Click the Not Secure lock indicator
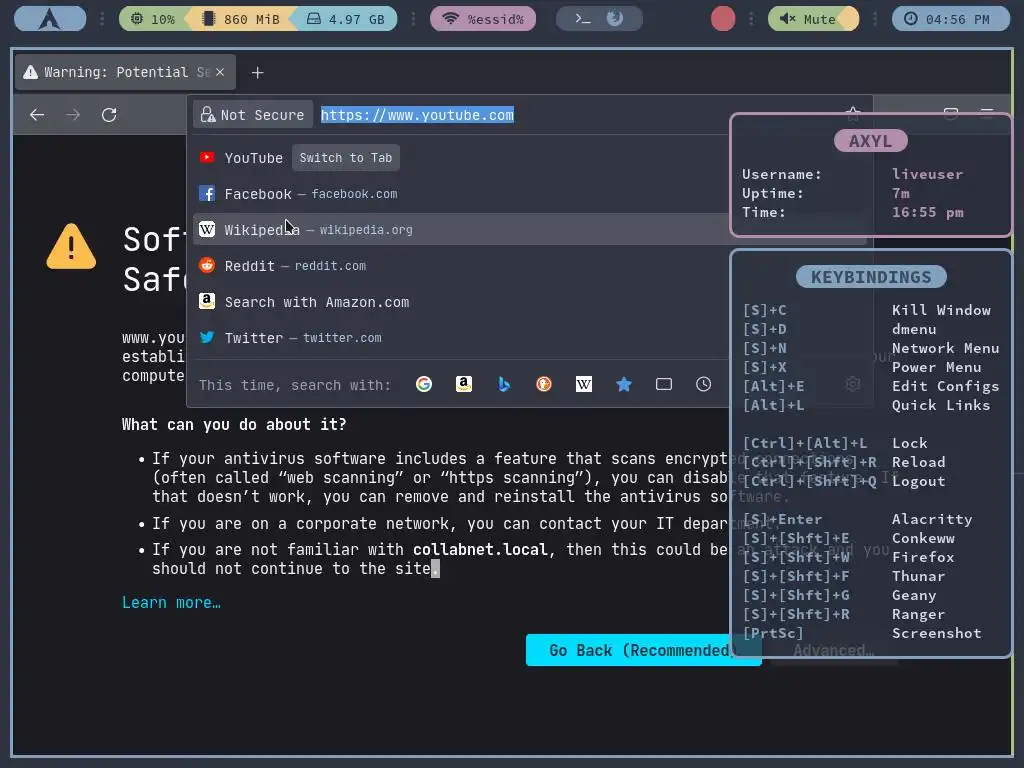 [253, 115]
